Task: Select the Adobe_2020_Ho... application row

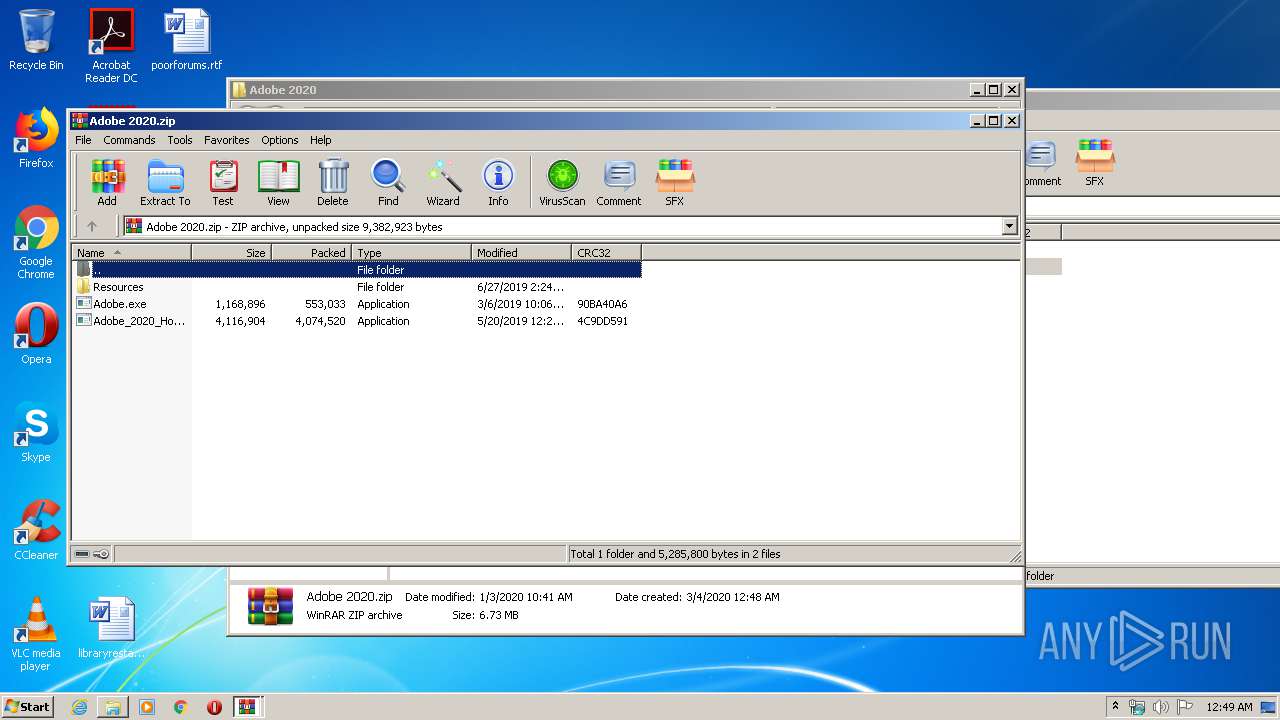Action: click(357, 321)
